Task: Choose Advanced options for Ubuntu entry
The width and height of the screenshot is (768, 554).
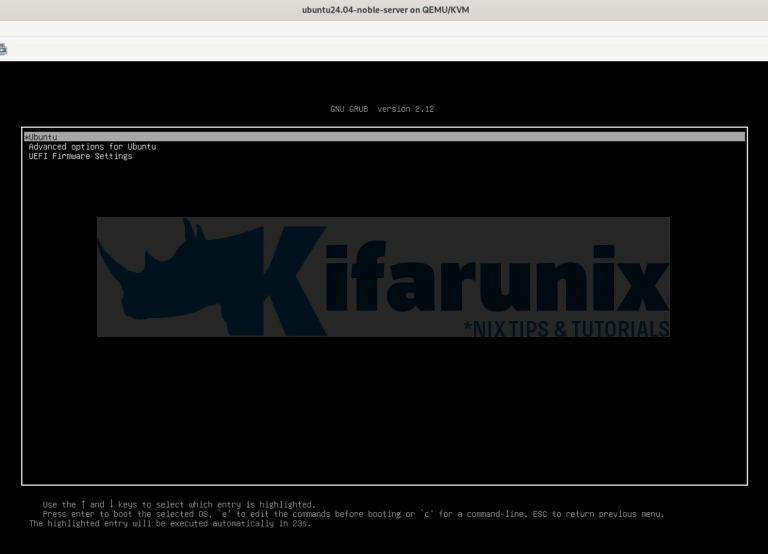Action: 92,146
